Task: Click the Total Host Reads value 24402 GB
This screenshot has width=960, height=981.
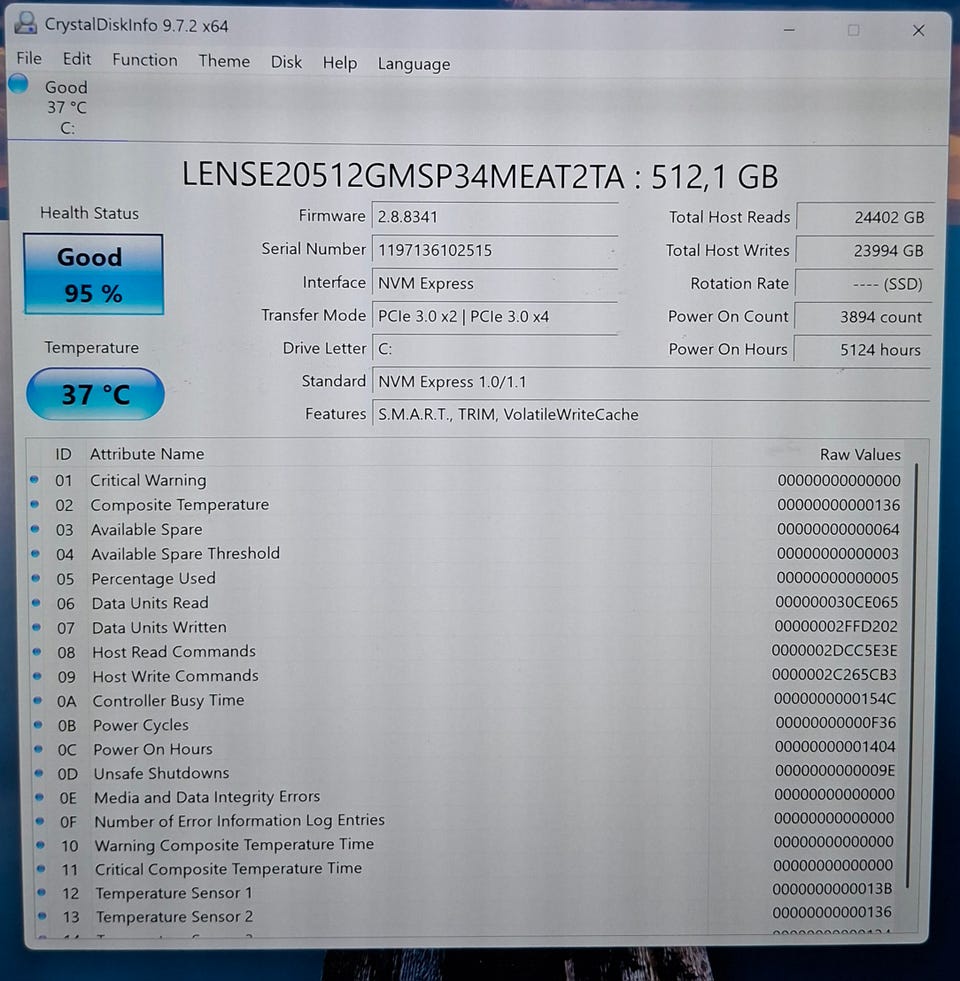Action: tap(865, 217)
